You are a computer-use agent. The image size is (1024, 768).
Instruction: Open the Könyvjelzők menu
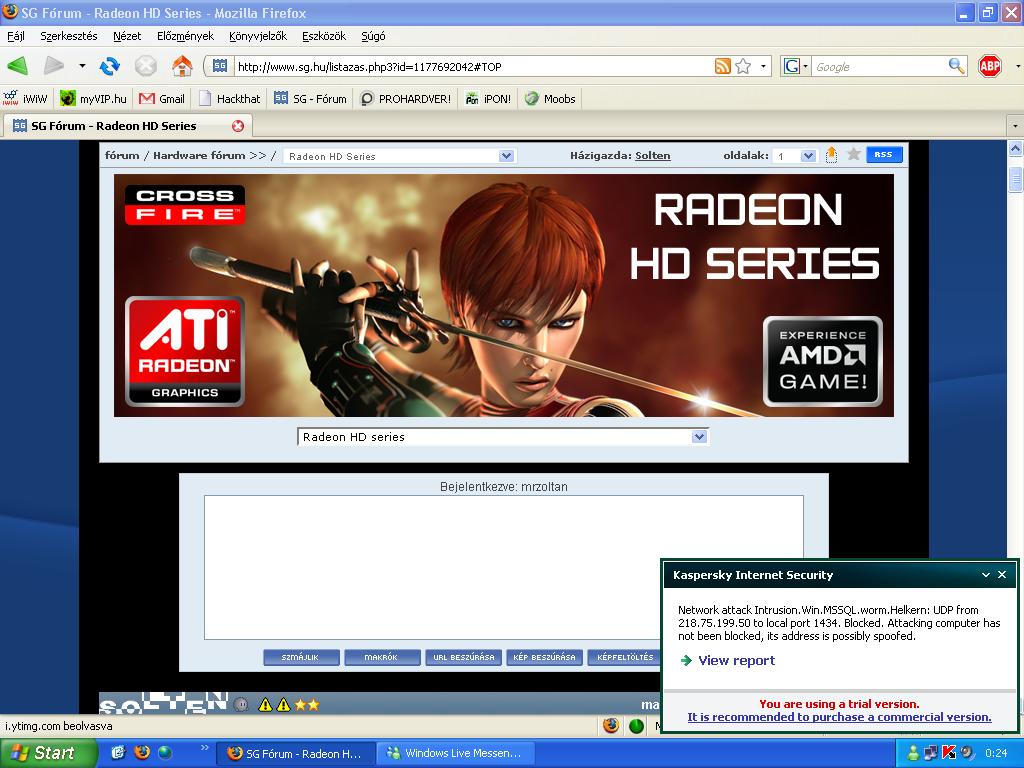(x=257, y=36)
